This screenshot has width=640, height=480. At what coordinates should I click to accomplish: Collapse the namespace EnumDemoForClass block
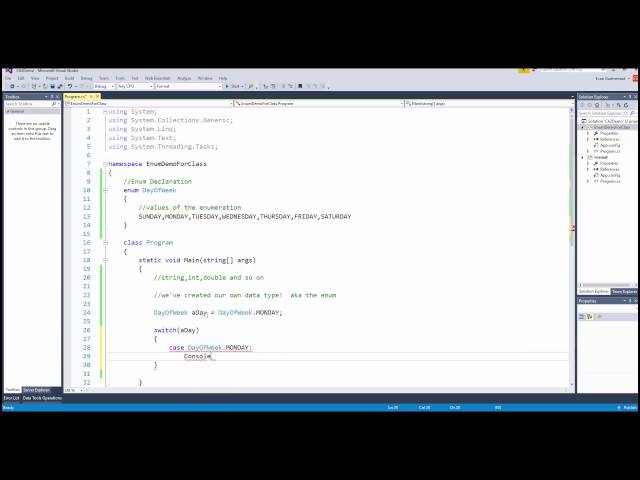[105, 164]
